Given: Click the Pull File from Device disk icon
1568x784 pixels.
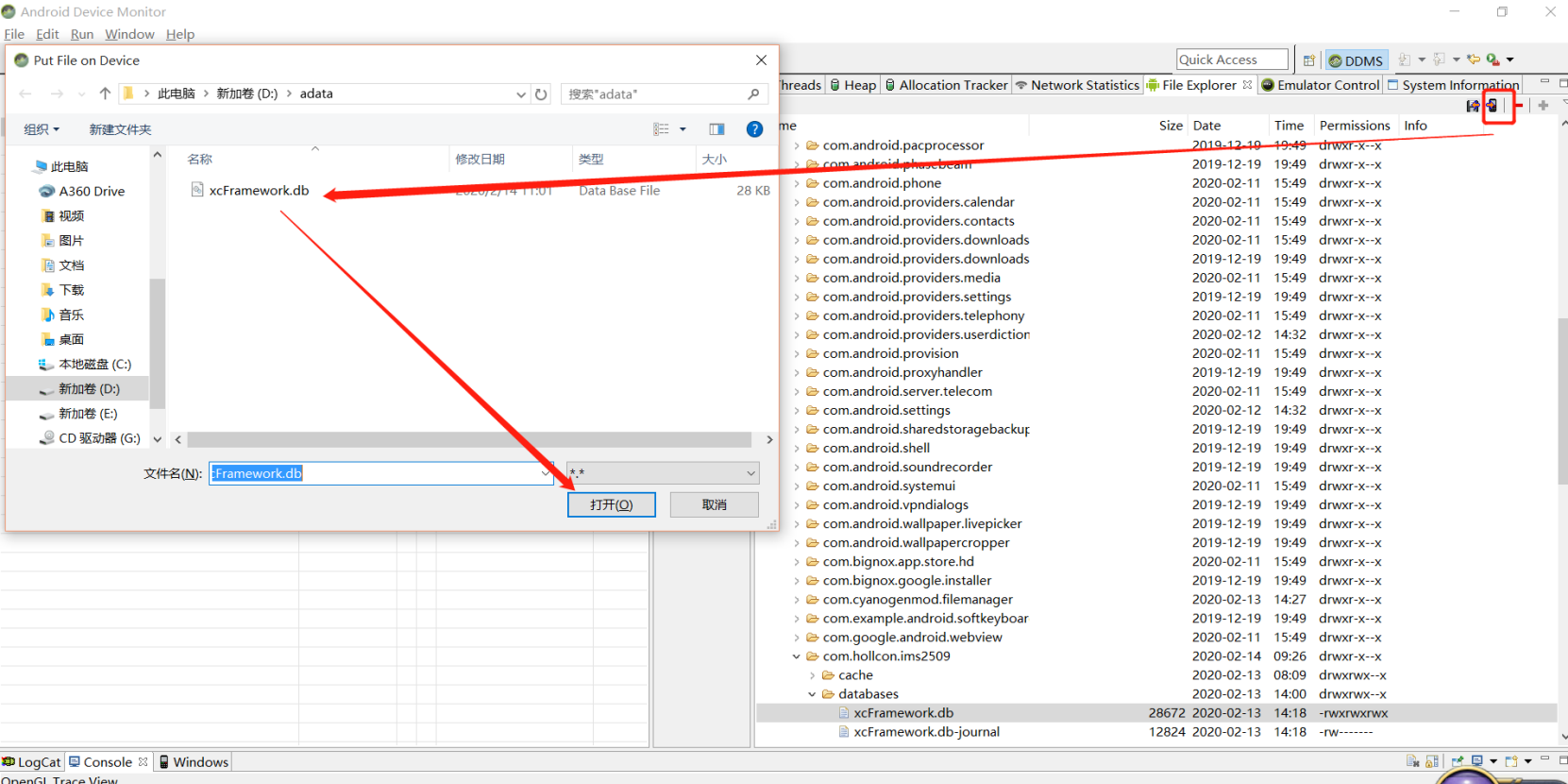Looking at the screenshot, I should click(1473, 106).
